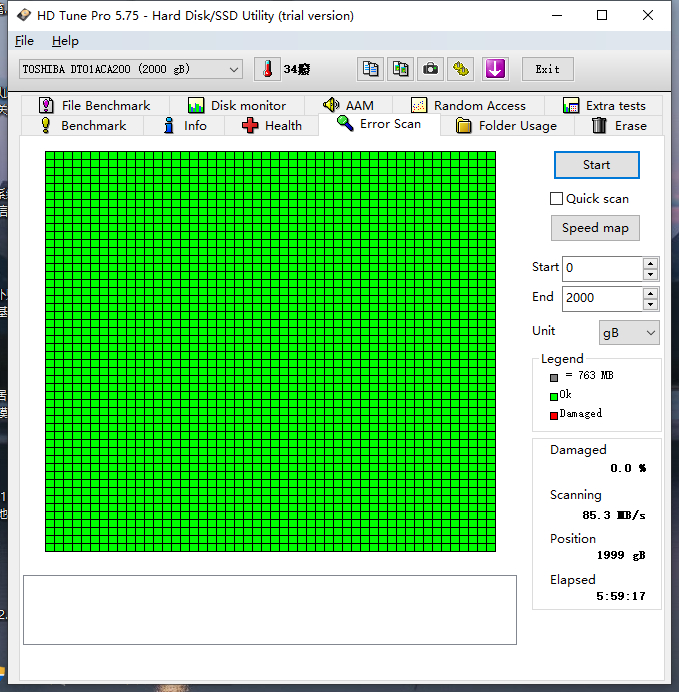Image resolution: width=679 pixels, height=692 pixels.
Task: Click the empty log box below the grid
Action: pos(270,610)
